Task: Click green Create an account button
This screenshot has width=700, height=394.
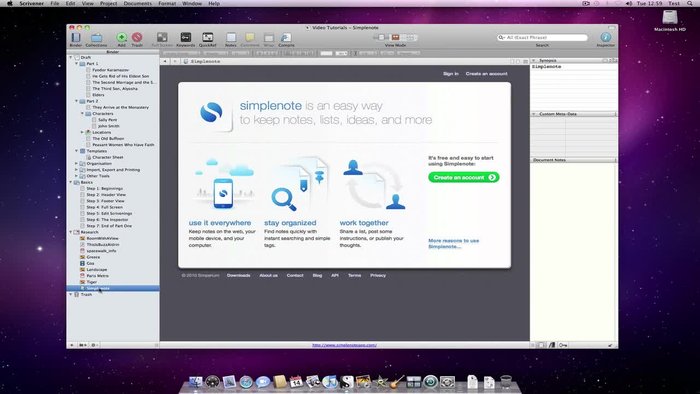Action: pyautogui.click(x=464, y=177)
